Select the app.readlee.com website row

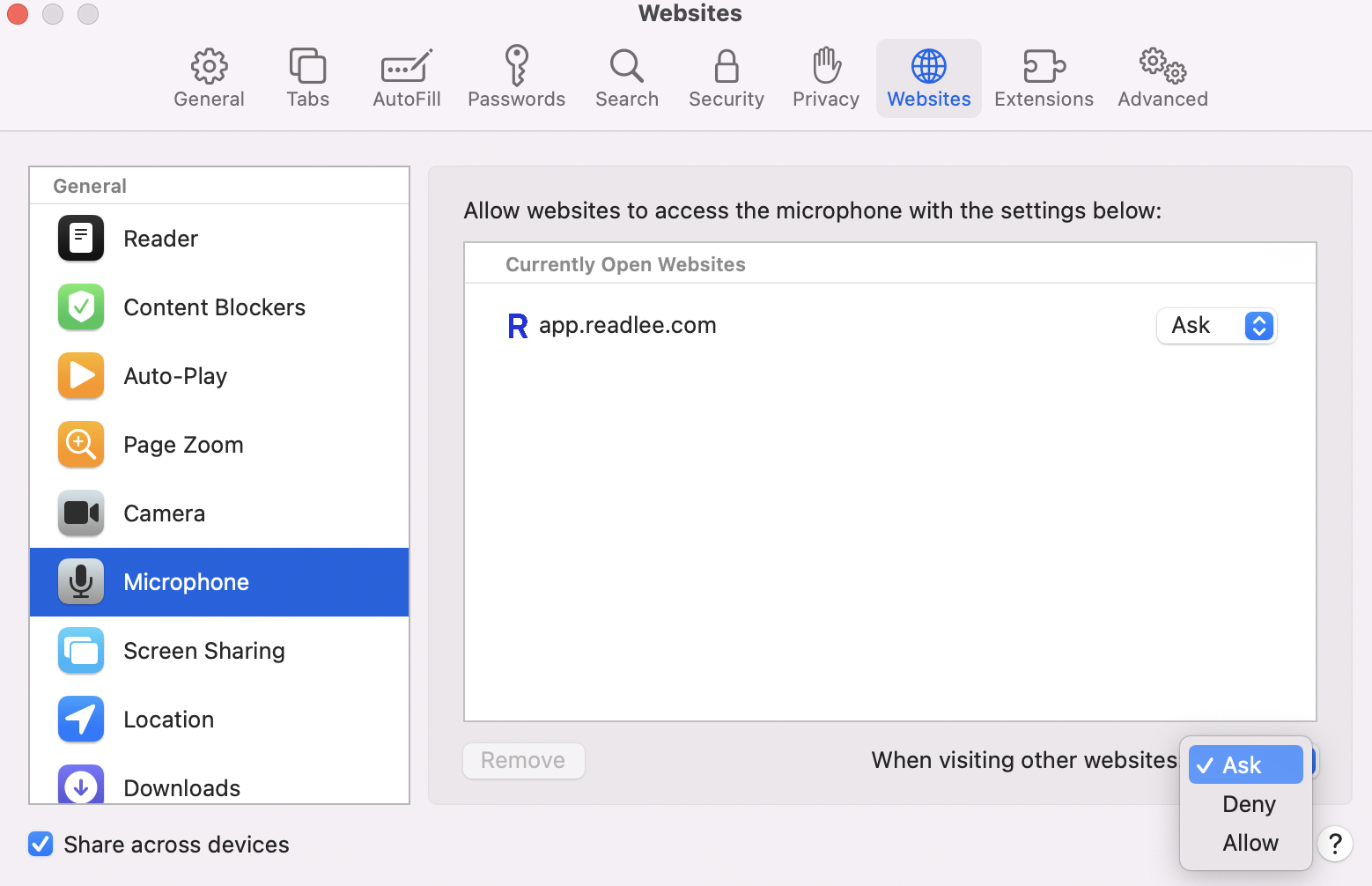coord(890,326)
